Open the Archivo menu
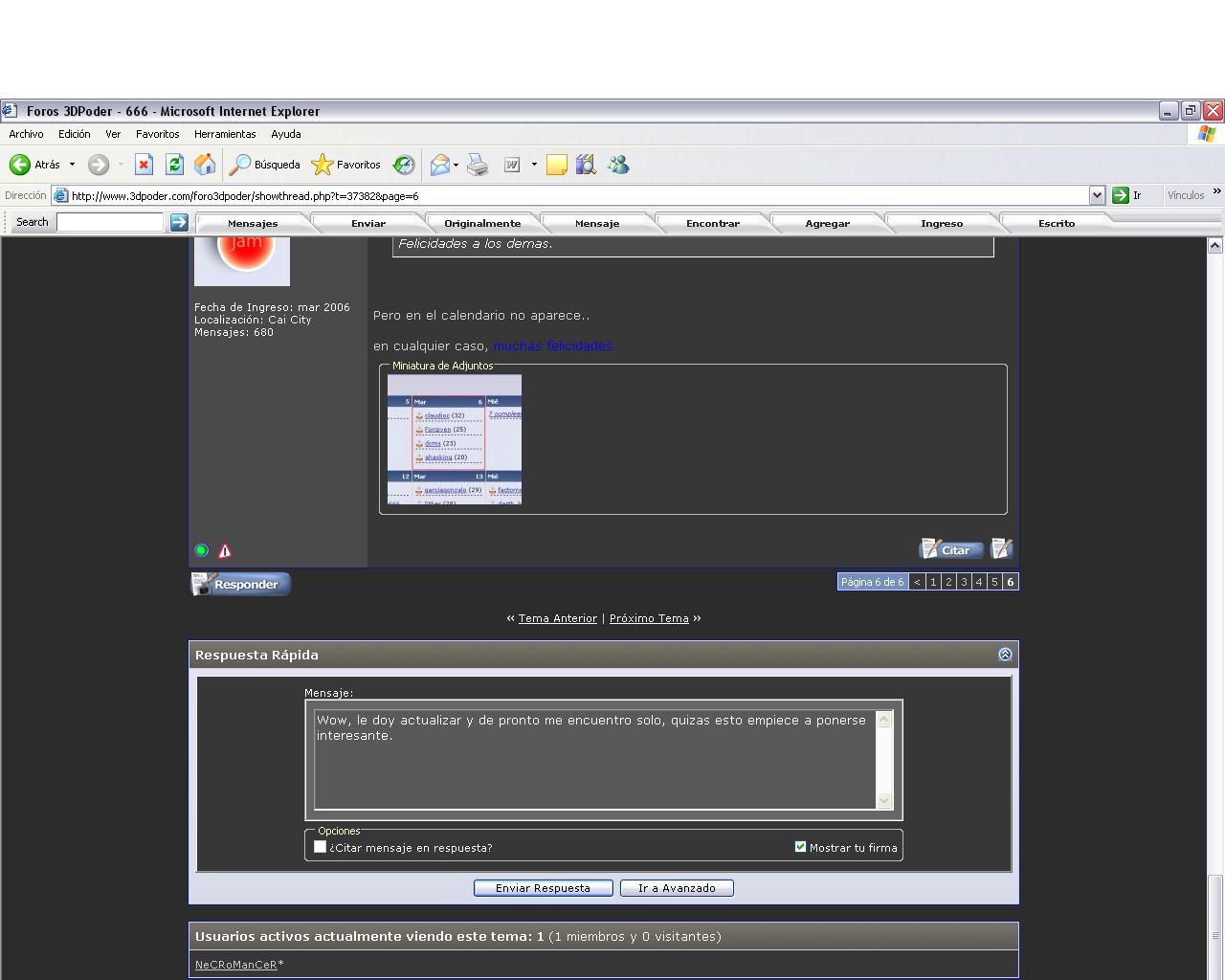This screenshot has height=980, width=1225. coord(26,134)
